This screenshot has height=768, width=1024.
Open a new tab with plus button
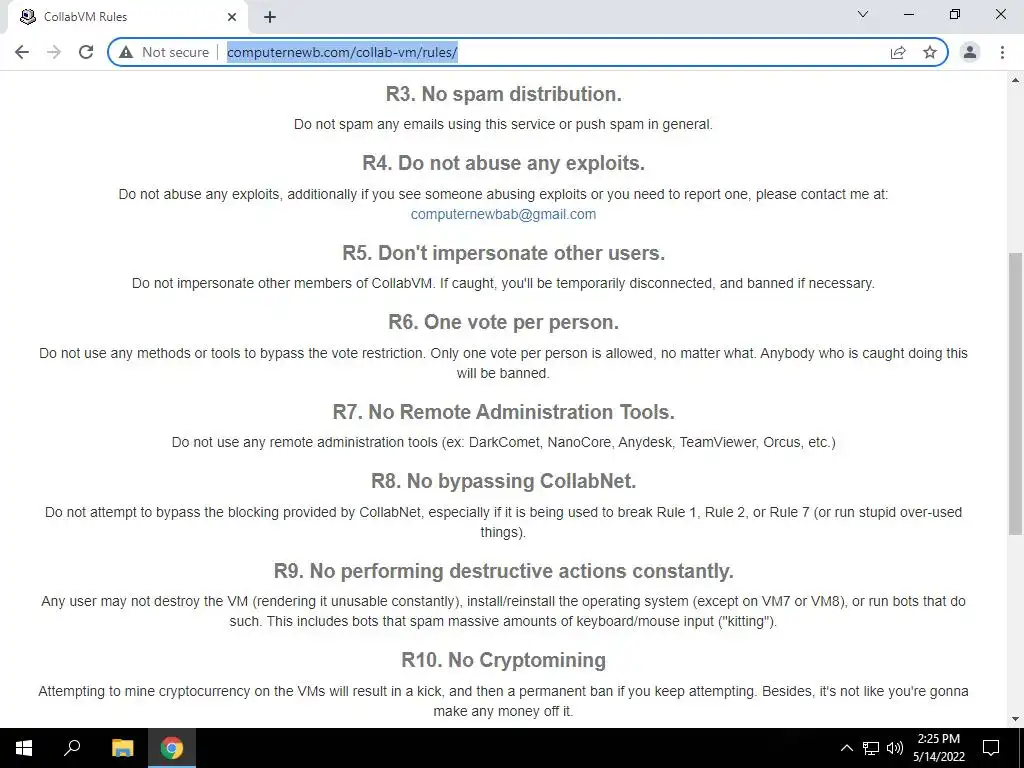tap(270, 17)
